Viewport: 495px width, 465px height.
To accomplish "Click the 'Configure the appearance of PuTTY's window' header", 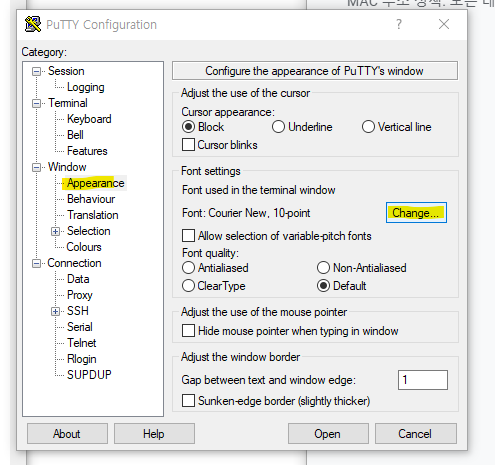I will (x=315, y=71).
